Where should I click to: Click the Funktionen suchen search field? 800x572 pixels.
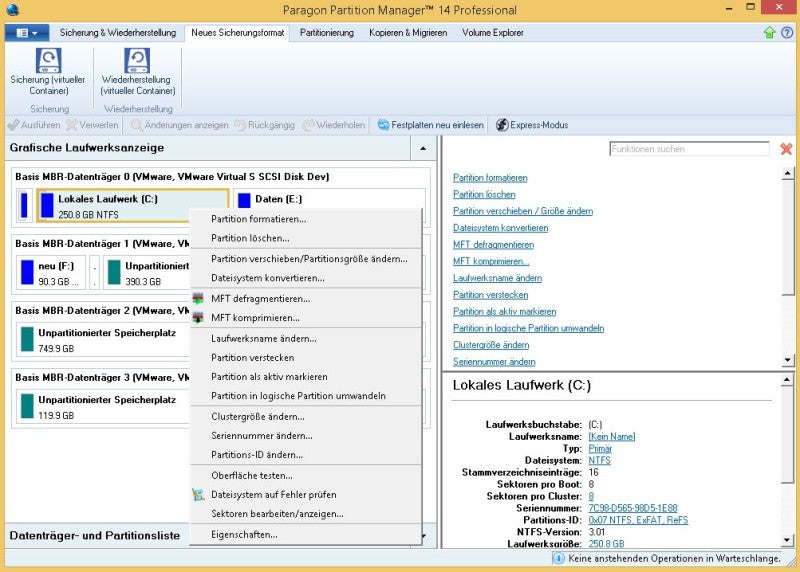[x=689, y=149]
